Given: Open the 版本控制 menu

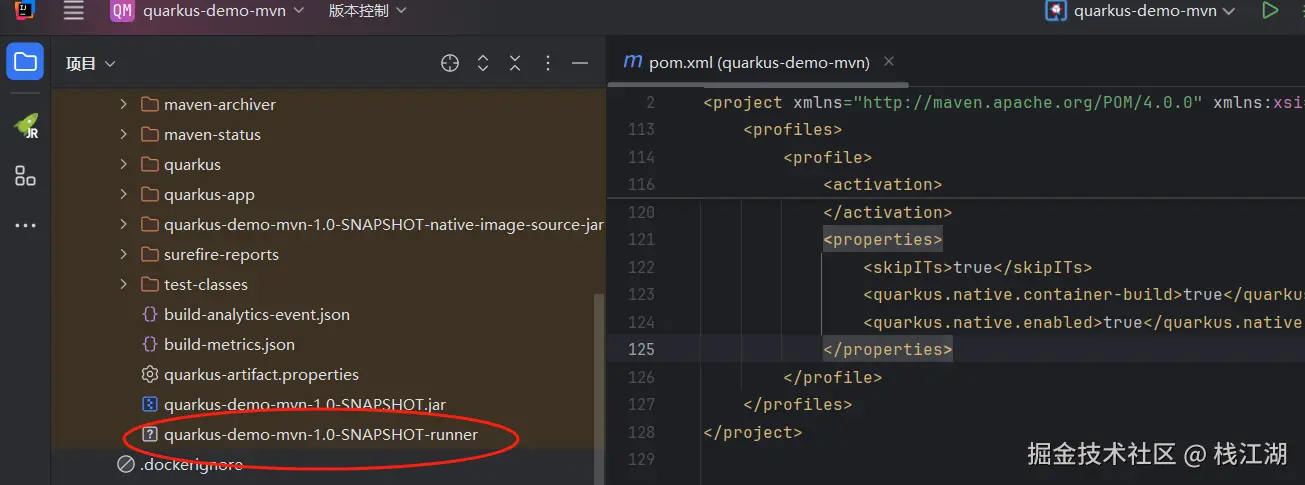Looking at the screenshot, I should tap(367, 11).
